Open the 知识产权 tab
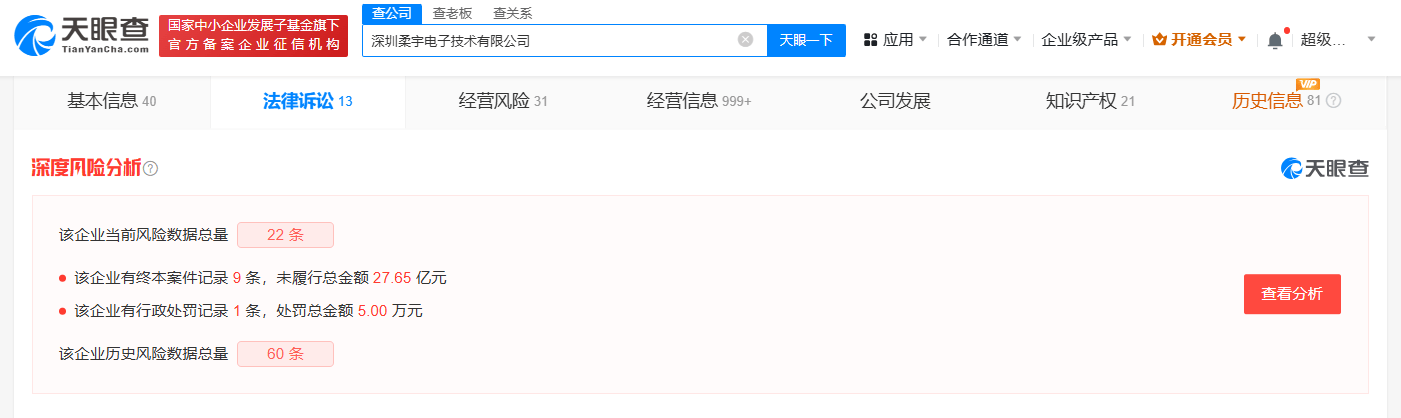The width and height of the screenshot is (1401, 418). coord(1090,101)
